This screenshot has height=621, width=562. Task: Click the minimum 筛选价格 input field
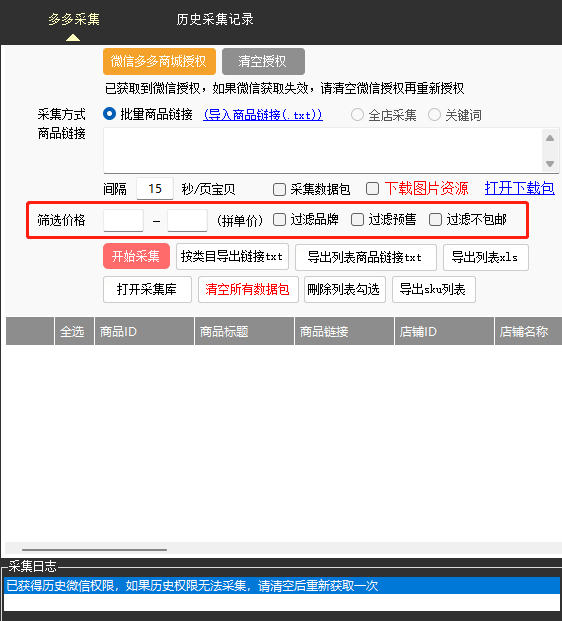[x=123, y=220]
